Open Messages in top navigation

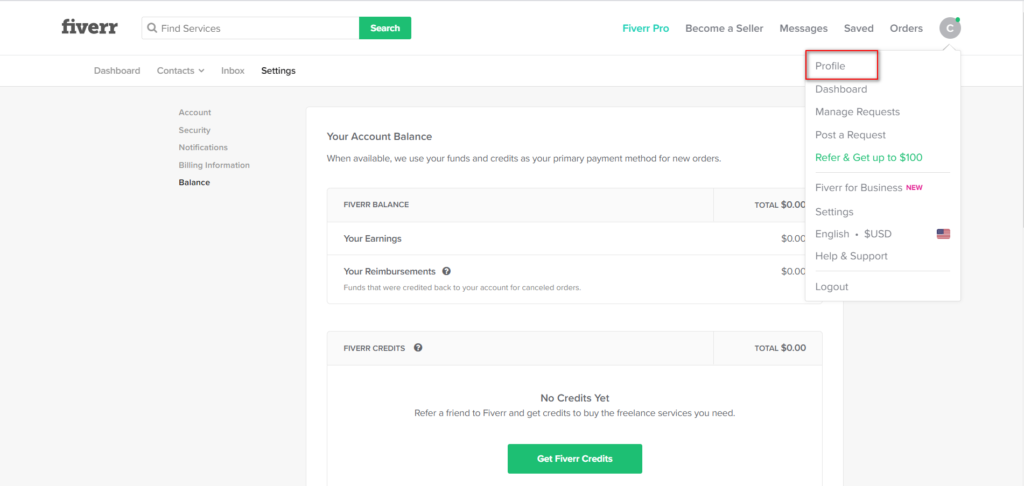803,28
